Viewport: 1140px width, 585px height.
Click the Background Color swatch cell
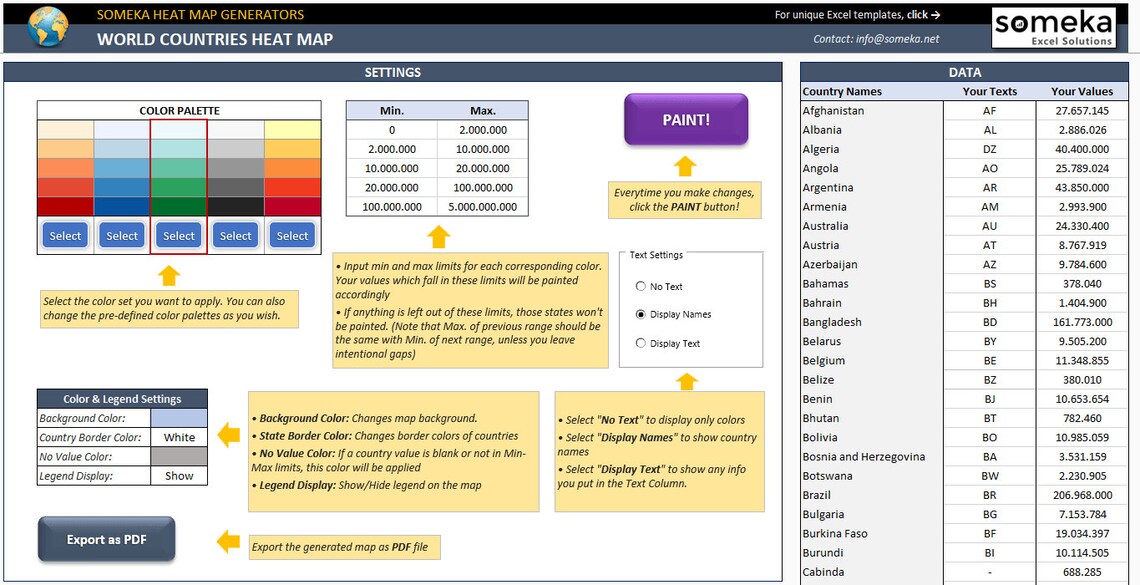click(x=179, y=418)
